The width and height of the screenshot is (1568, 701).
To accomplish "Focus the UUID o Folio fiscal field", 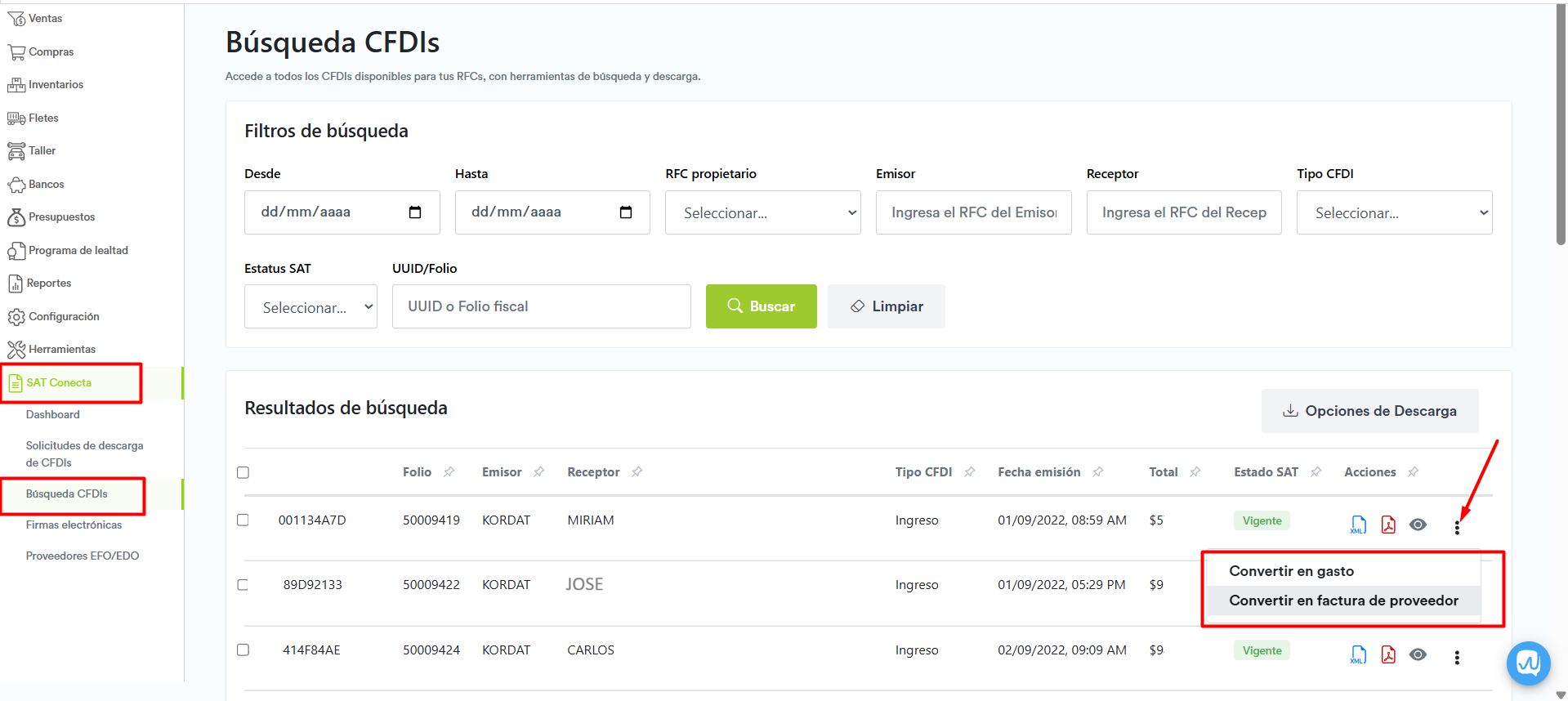I will pos(541,306).
